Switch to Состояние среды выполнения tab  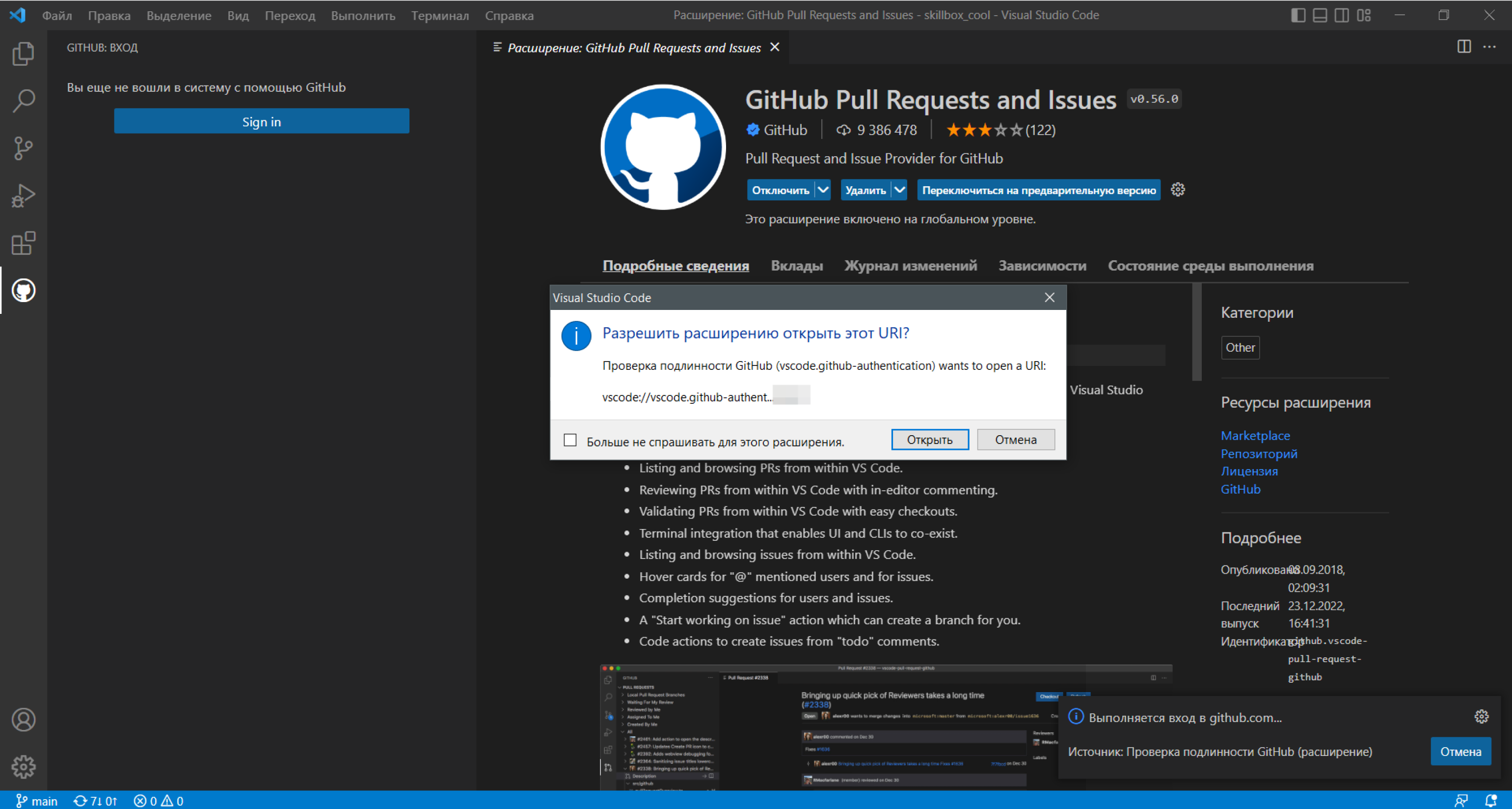coord(1210,266)
